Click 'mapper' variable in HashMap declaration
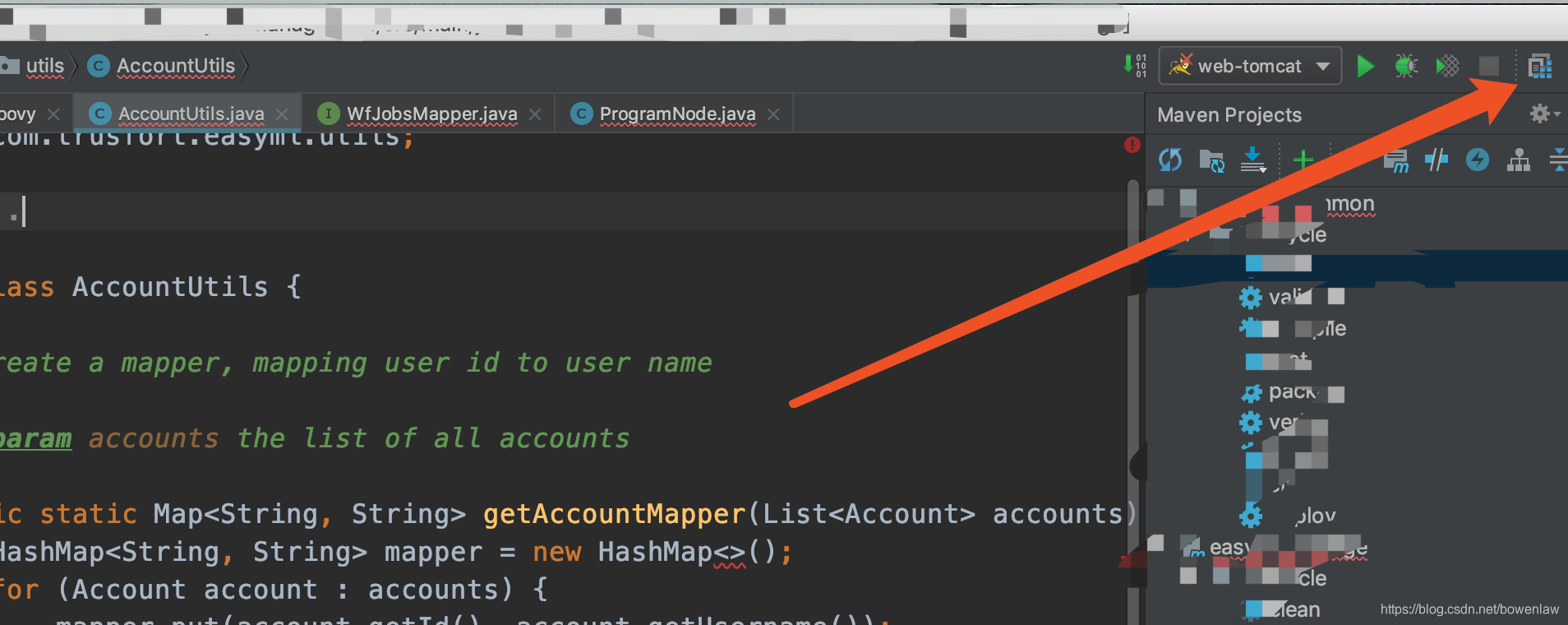1568x625 pixels. click(x=433, y=552)
